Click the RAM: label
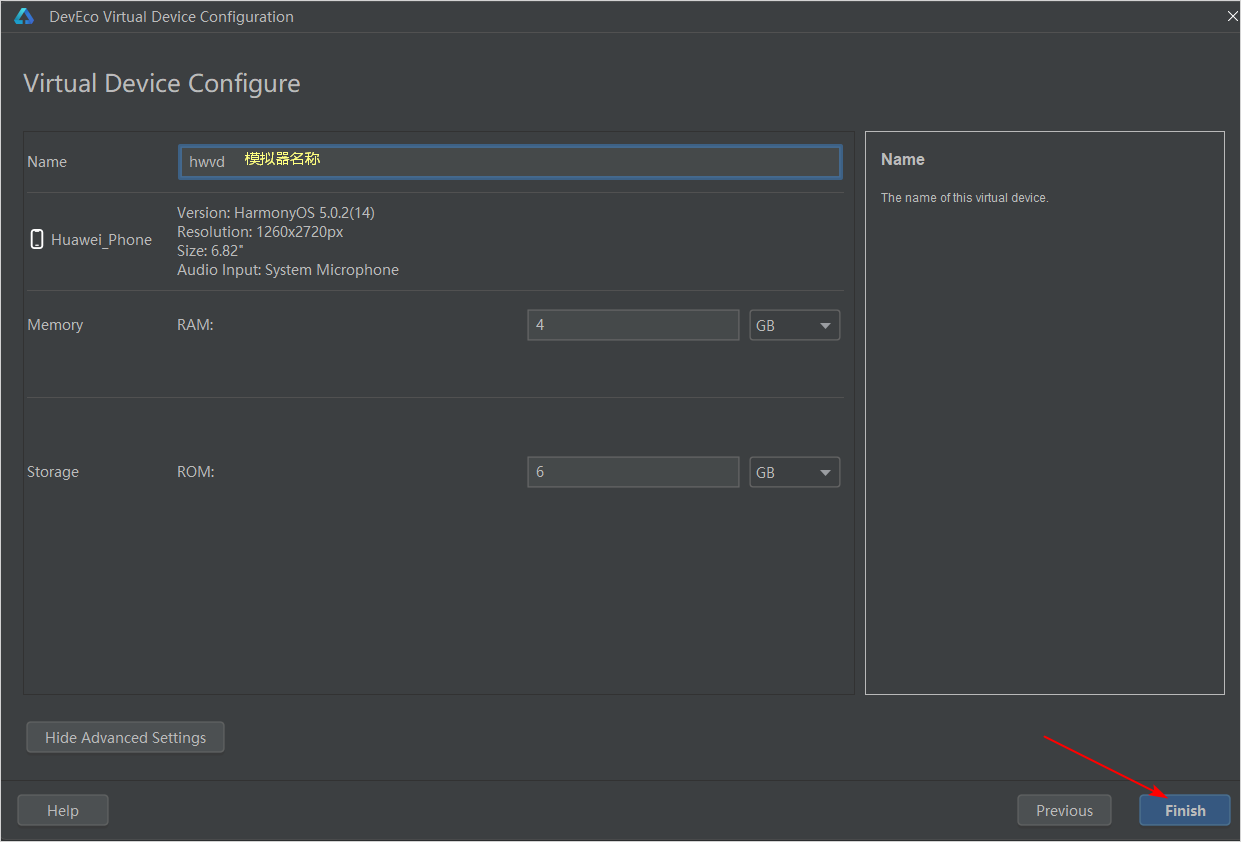 pos(195,325)
